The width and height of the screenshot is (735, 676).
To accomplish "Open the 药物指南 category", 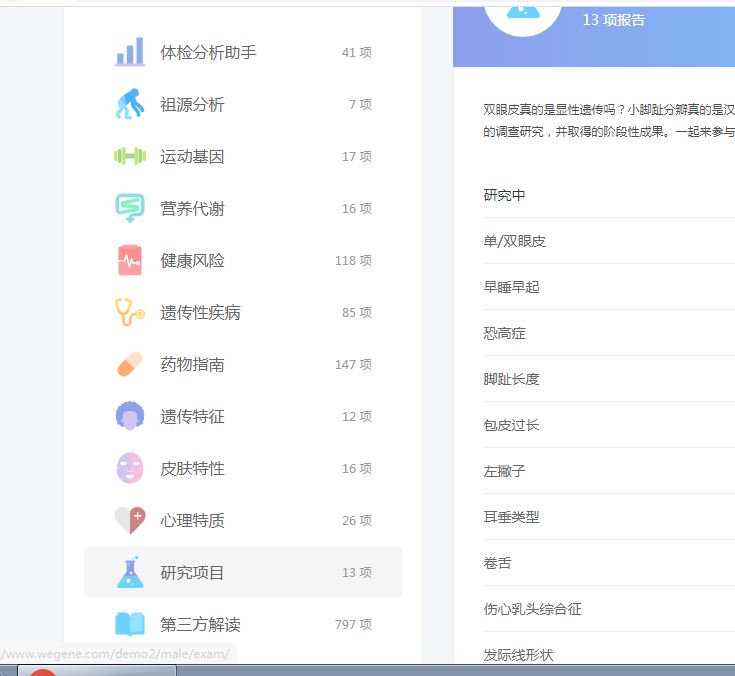I will pyautogui.click(x=243, y=364).
